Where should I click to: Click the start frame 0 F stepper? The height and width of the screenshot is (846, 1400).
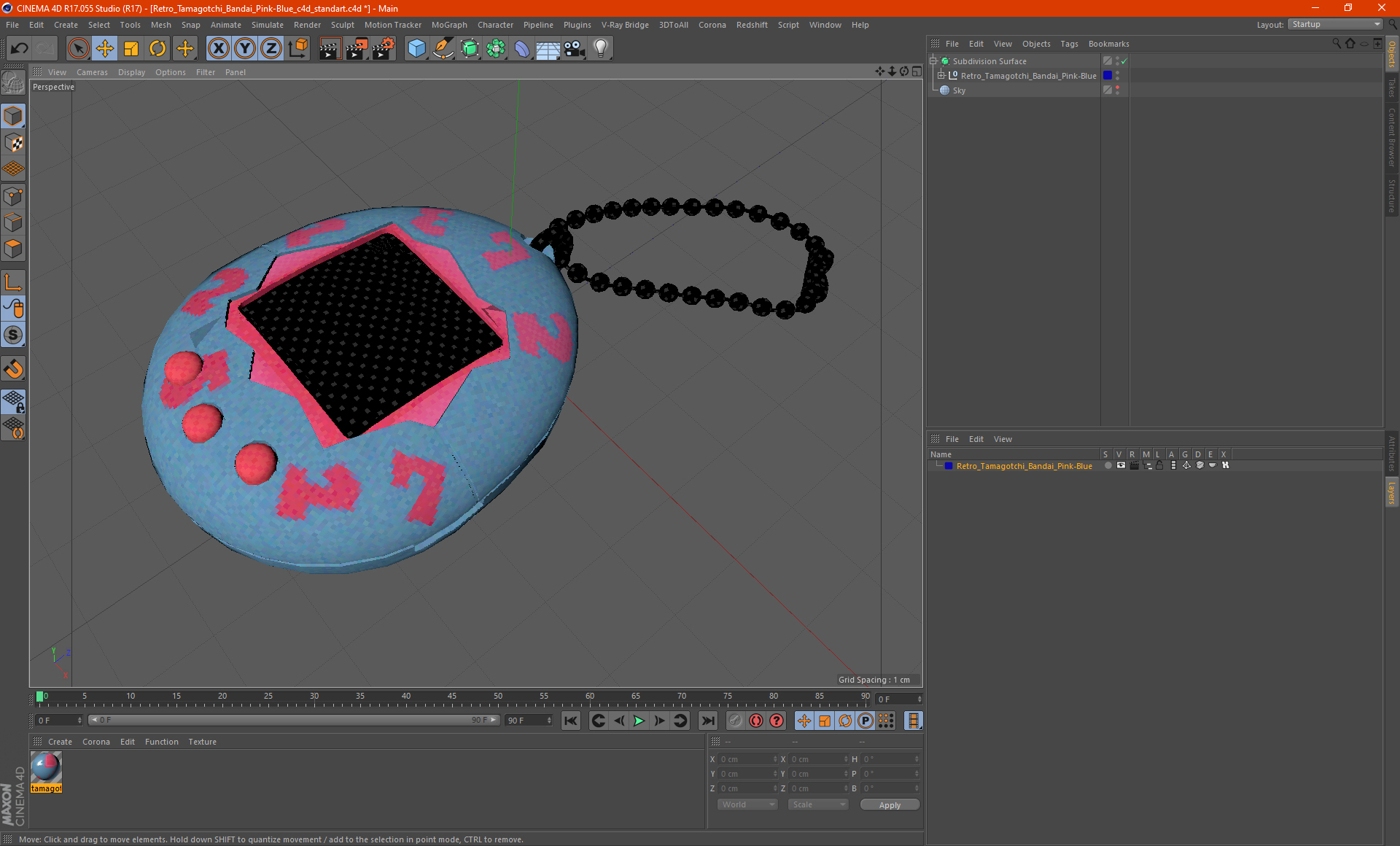pyautogui.click(x=79, y=721)
